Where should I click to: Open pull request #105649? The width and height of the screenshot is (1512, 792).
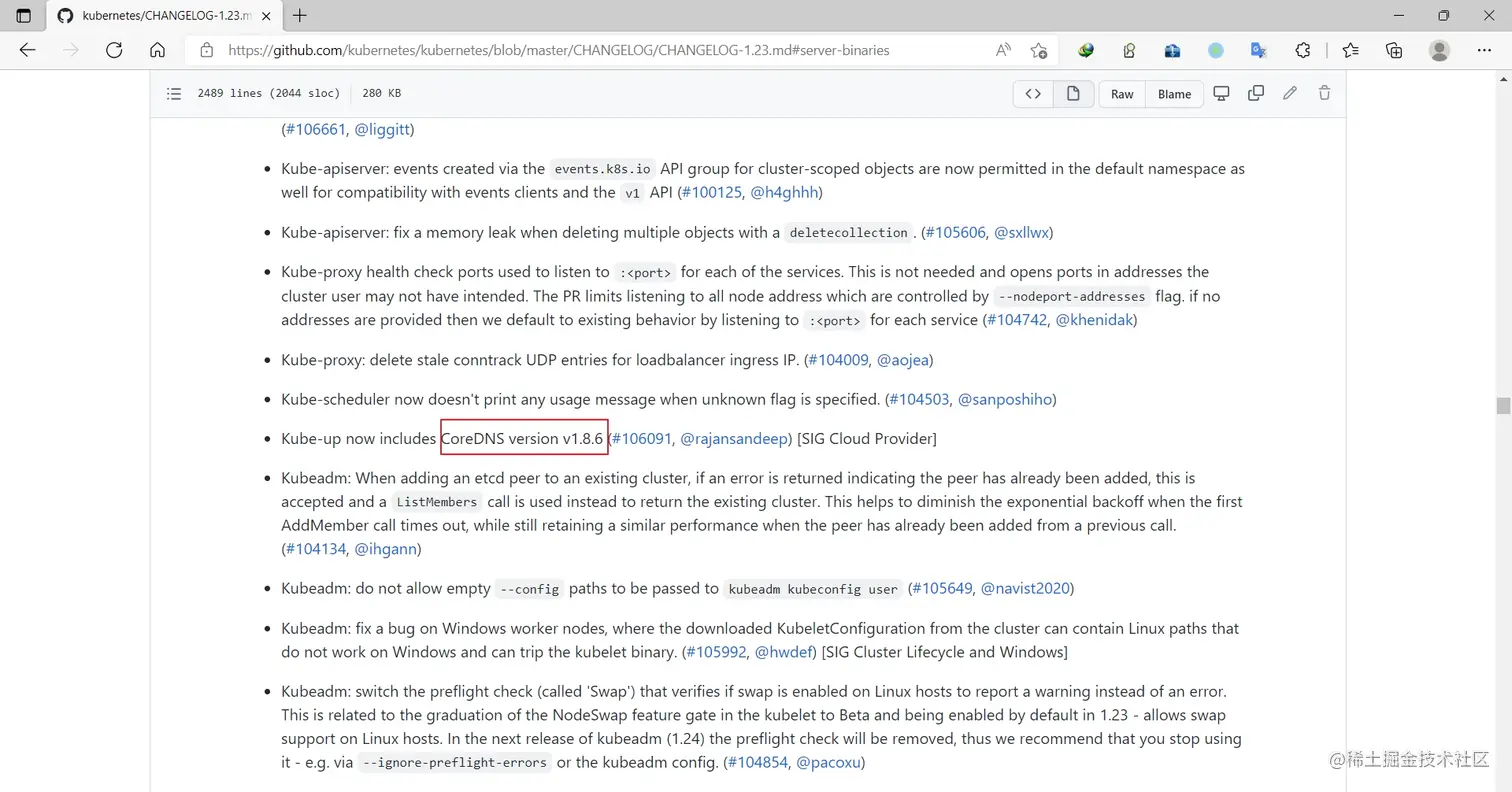[x=942, y=588]
